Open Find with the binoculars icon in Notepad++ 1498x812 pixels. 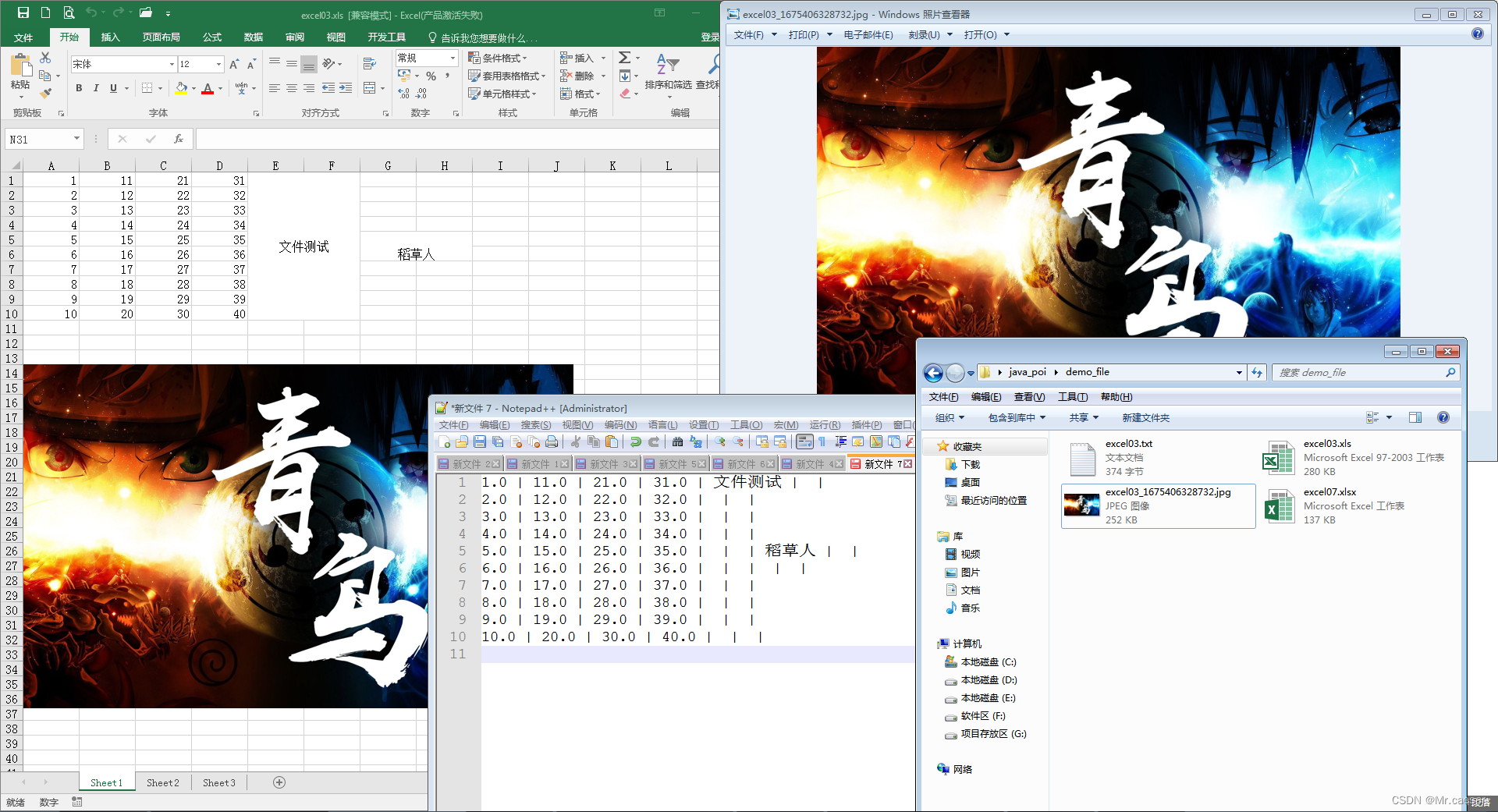click(x=676, y=441)
